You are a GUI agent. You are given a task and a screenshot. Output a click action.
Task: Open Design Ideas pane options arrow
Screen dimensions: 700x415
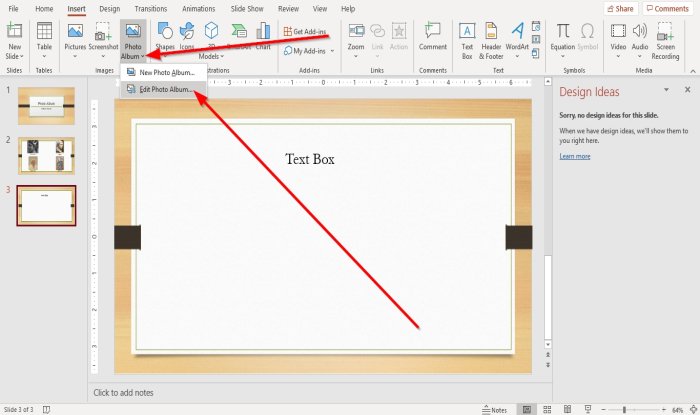click(x=666, y=90)
